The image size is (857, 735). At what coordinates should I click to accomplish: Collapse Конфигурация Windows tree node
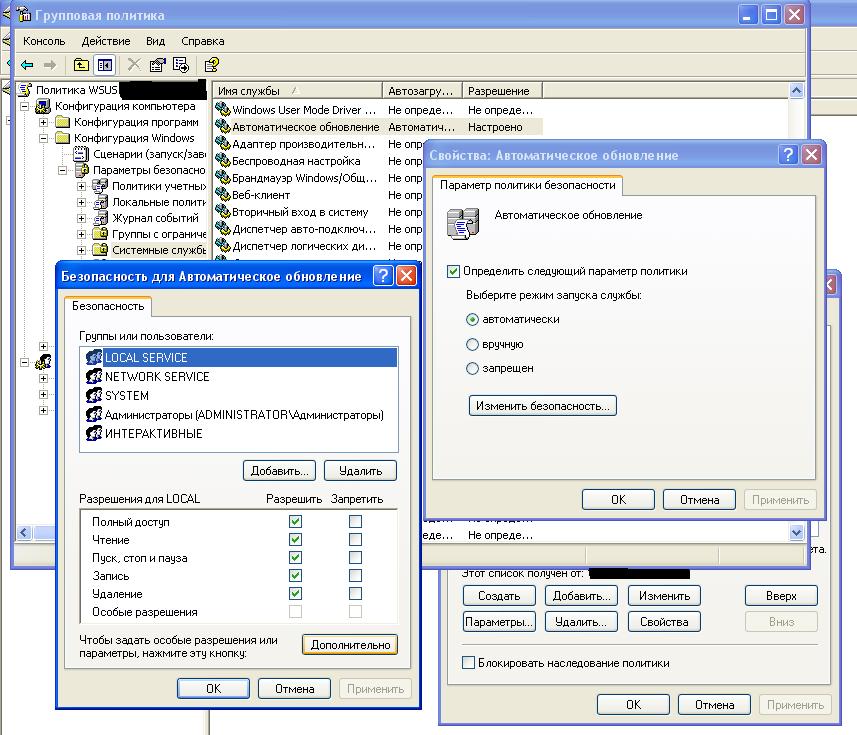43,138
